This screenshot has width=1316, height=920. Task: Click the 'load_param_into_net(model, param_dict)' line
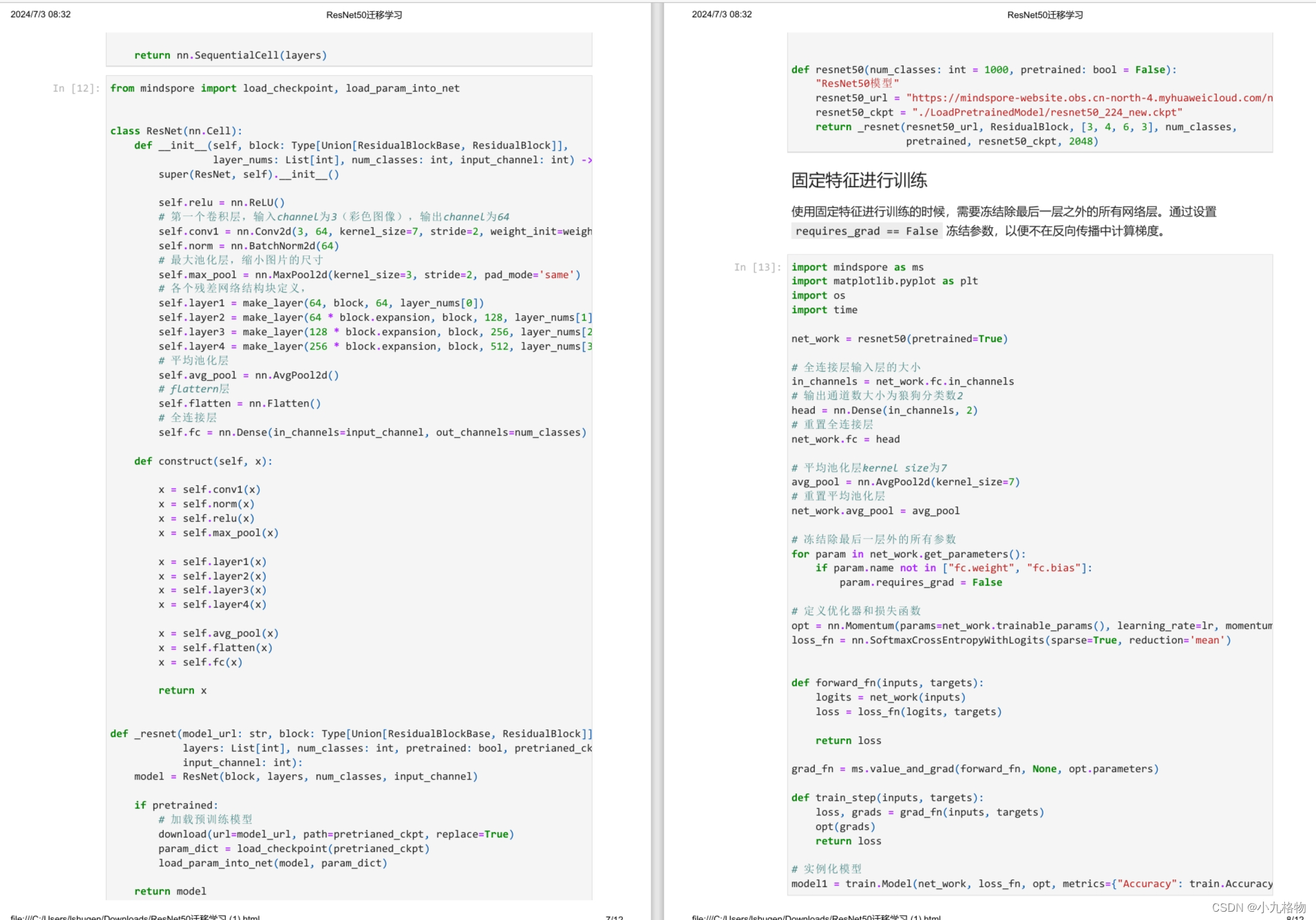click(x=273, y=863)
